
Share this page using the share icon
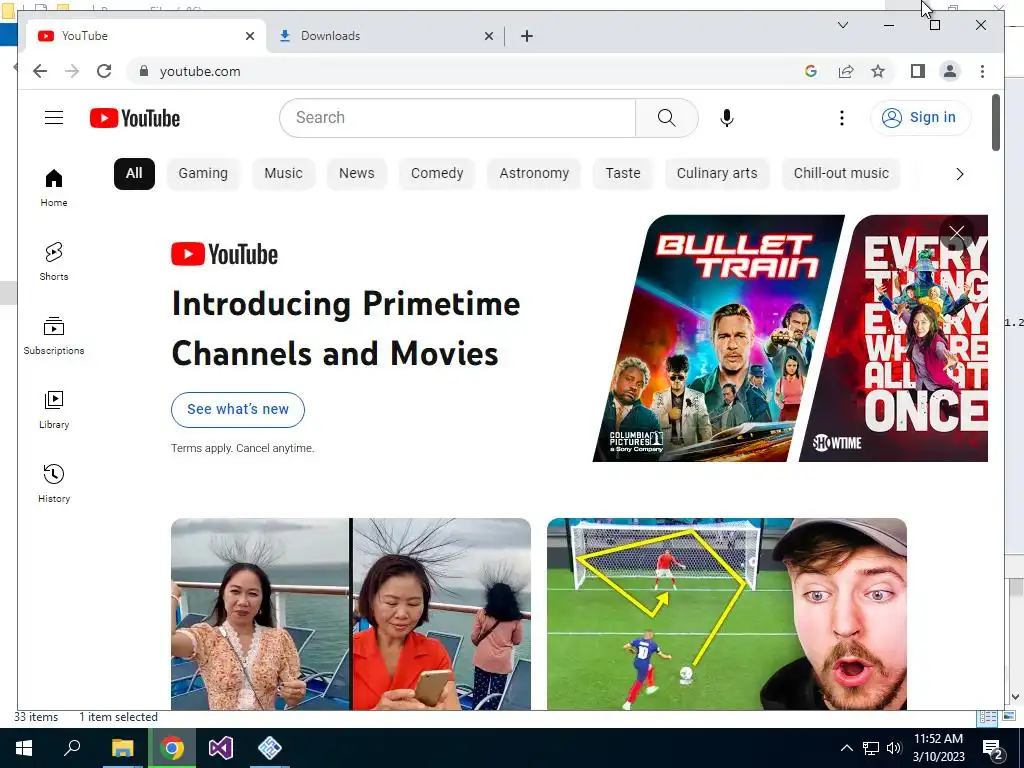[845, 71]
